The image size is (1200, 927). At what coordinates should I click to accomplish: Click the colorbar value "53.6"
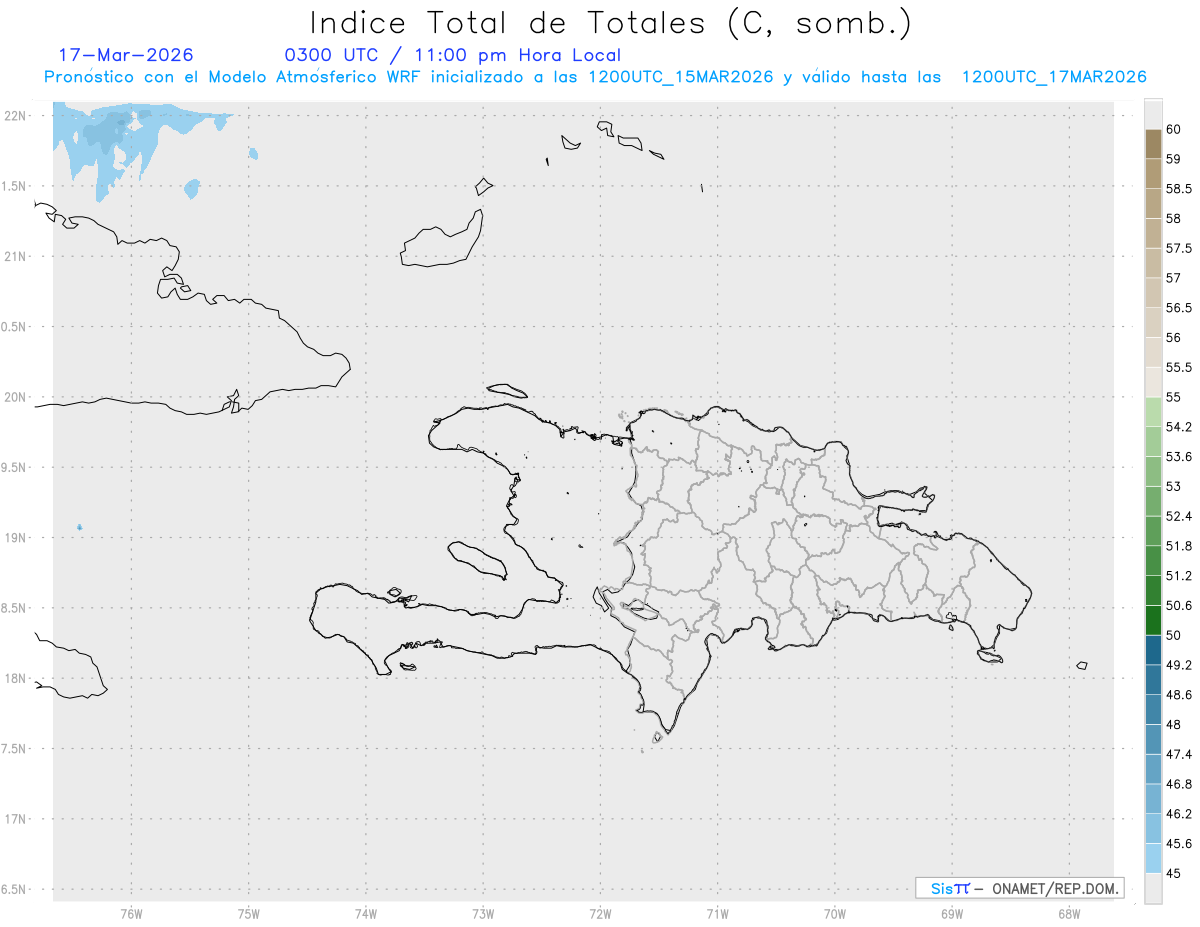tap(1178, 457)
